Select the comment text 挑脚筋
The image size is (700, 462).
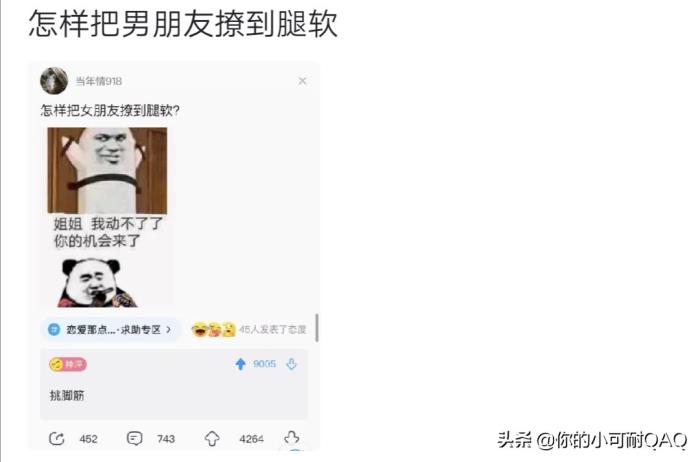pos(67,395)
